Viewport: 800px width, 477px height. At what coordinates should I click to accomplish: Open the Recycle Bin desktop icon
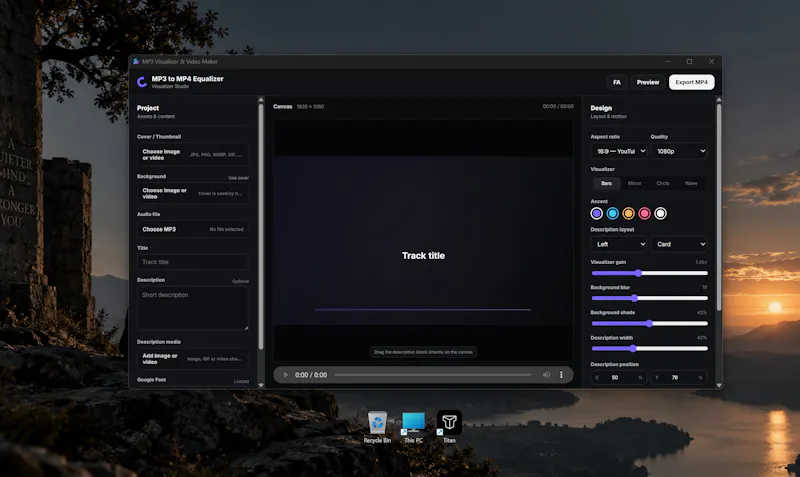[x=377, y=427]
